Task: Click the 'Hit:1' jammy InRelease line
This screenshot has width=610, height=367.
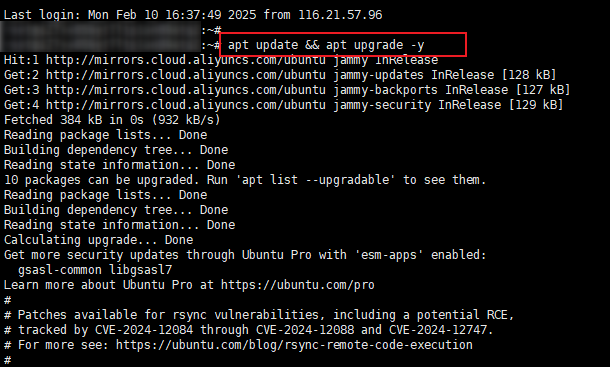Action: click(221, 60)
